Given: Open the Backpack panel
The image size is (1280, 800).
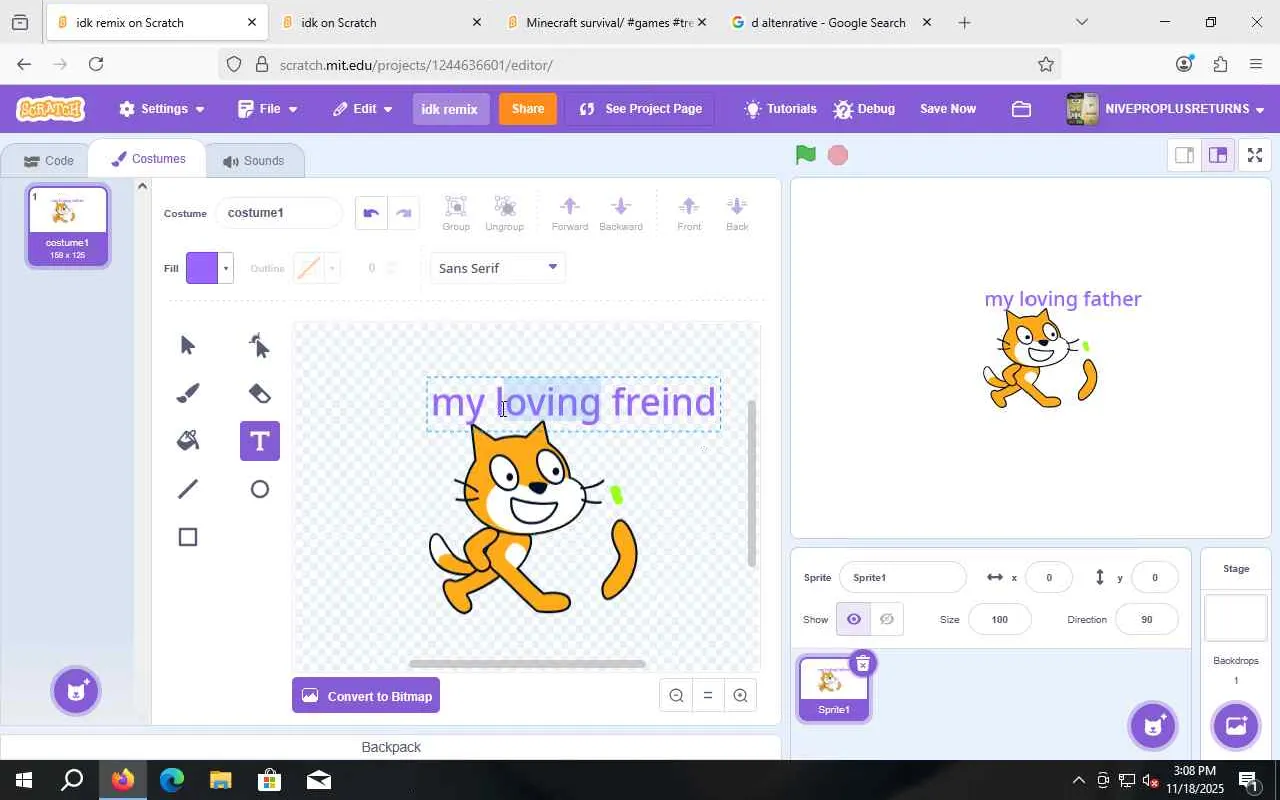Looking at the screenshot, I should pos(391,747).
